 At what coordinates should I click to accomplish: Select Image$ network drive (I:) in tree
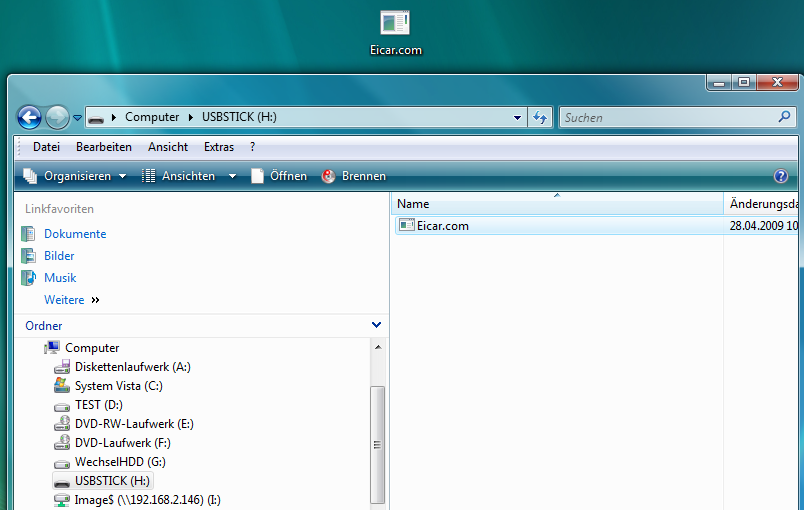[x=148, y=500]
